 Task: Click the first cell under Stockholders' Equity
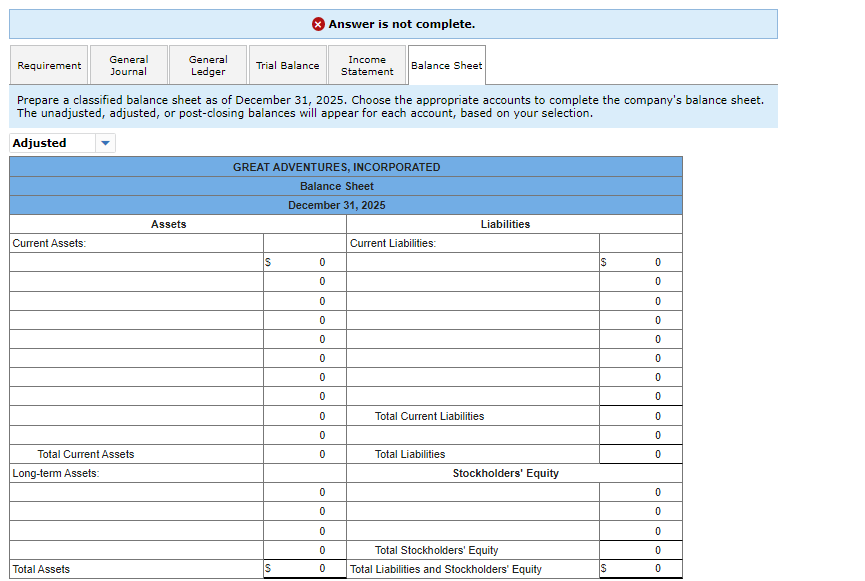[470, 492]
